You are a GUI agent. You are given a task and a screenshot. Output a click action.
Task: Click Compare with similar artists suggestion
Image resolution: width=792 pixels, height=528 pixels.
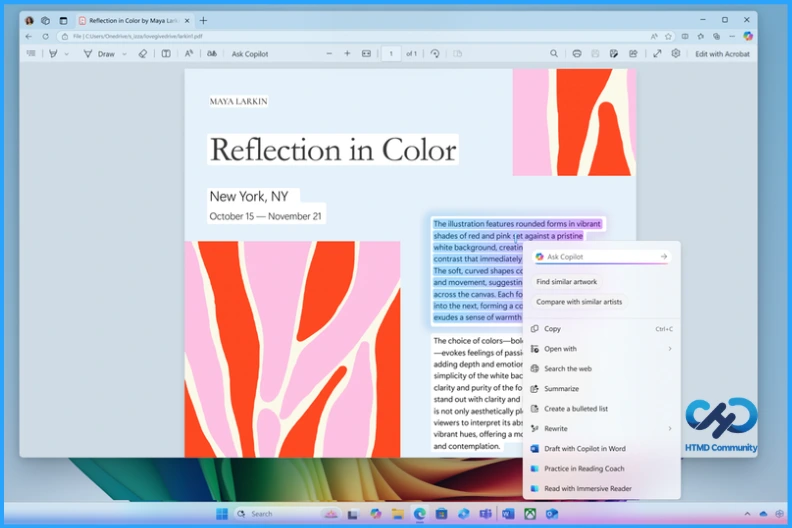(579, 302)
